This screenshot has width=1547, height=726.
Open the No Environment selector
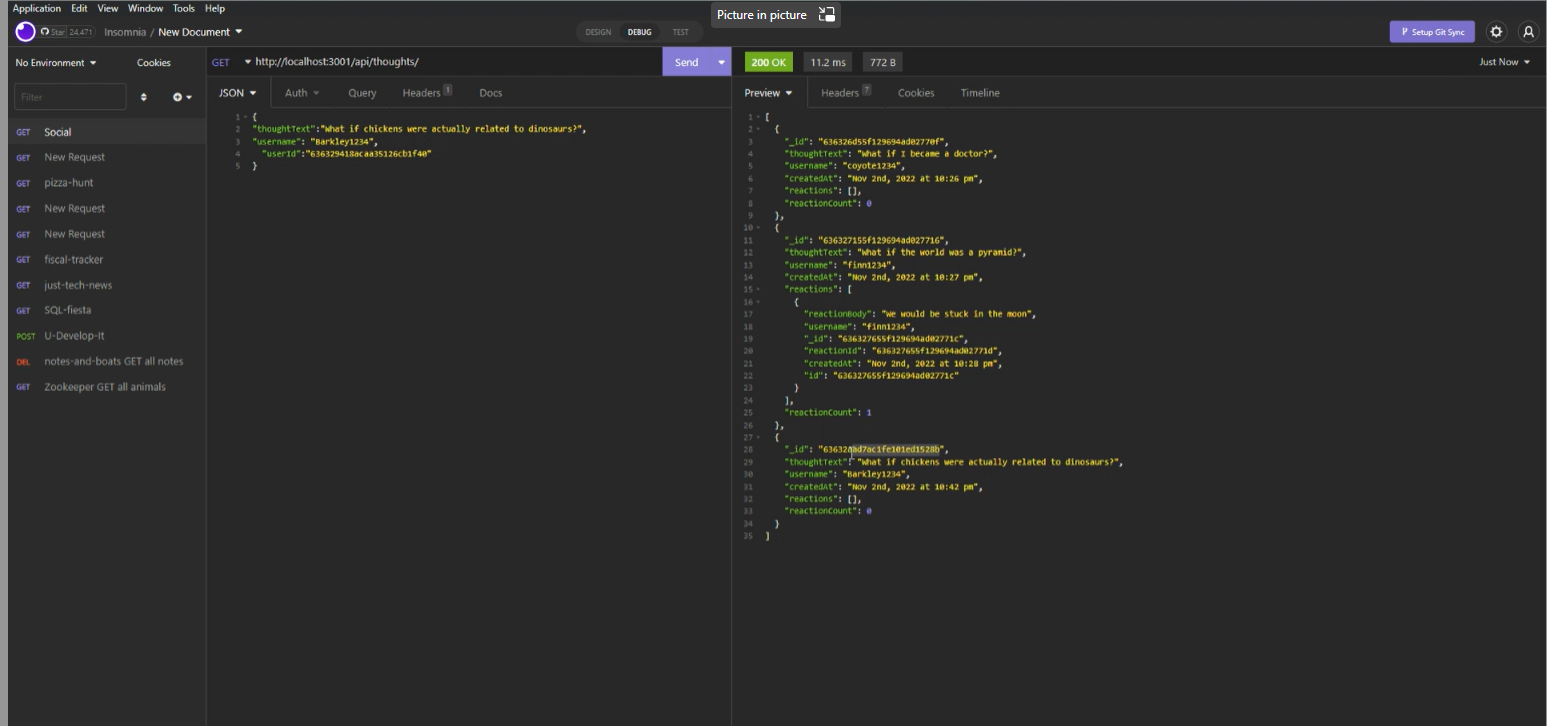click(x=50, y=62)
